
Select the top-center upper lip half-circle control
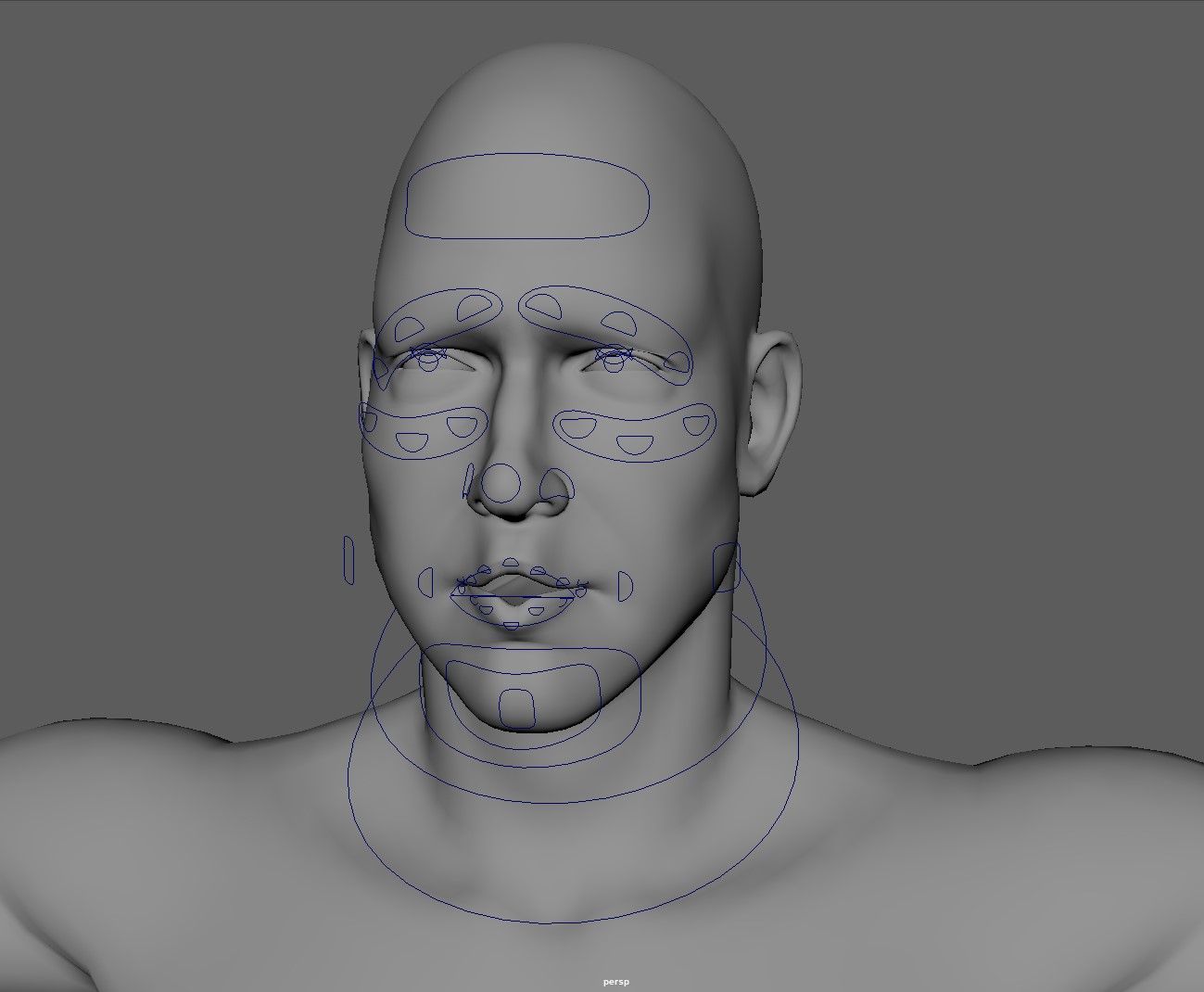pyautogui.click(x=512, y=563)
